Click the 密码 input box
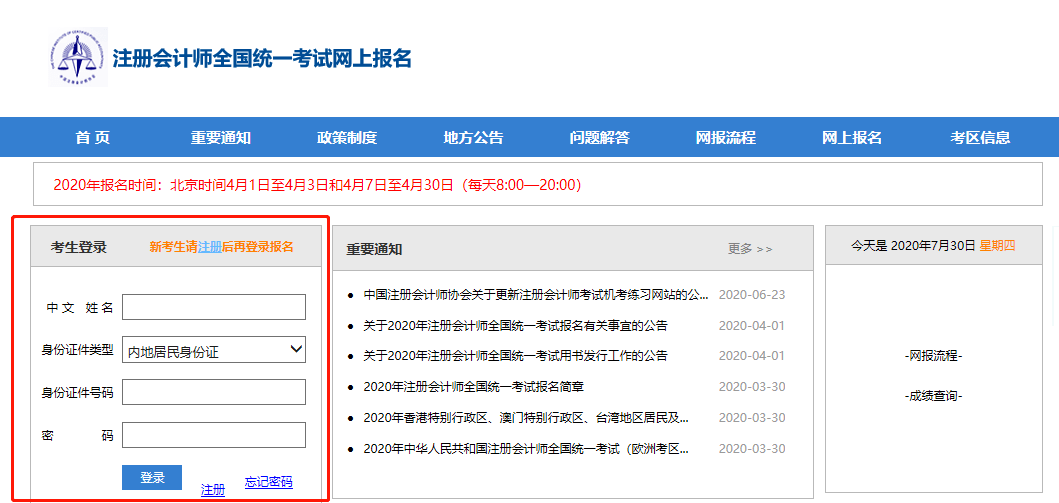The height and width of the screenshot is (503, 1059). tap(214, 435)
